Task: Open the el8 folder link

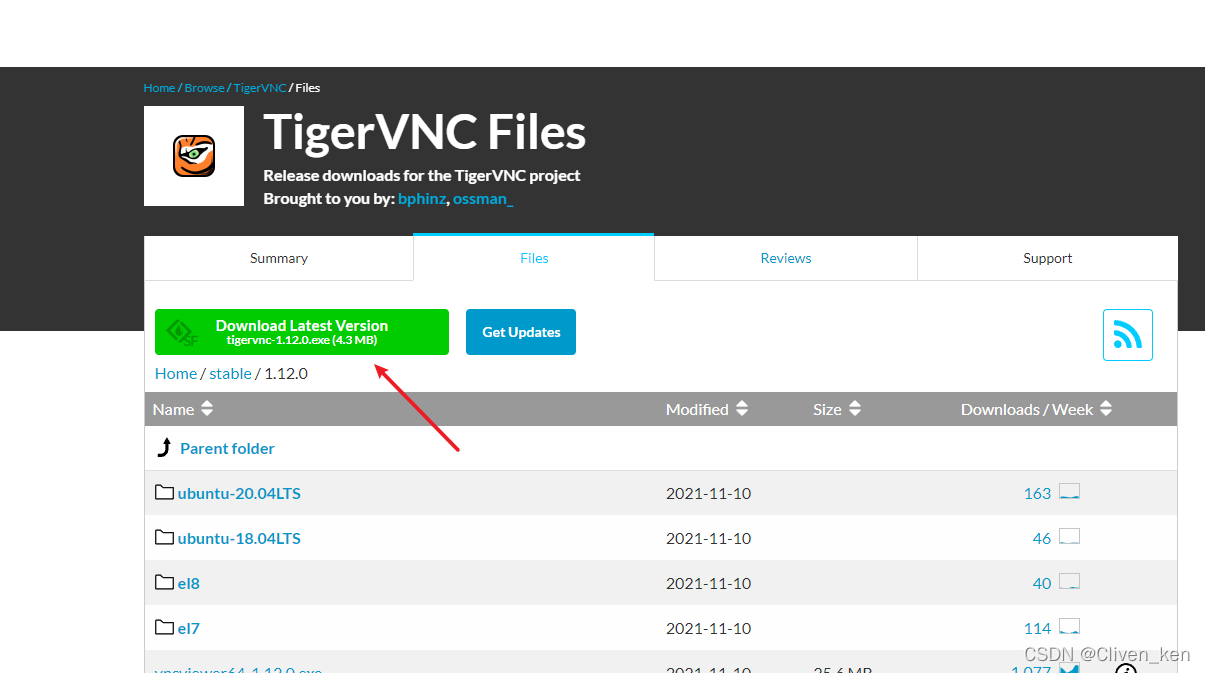Action: click(x=189, y=583)
